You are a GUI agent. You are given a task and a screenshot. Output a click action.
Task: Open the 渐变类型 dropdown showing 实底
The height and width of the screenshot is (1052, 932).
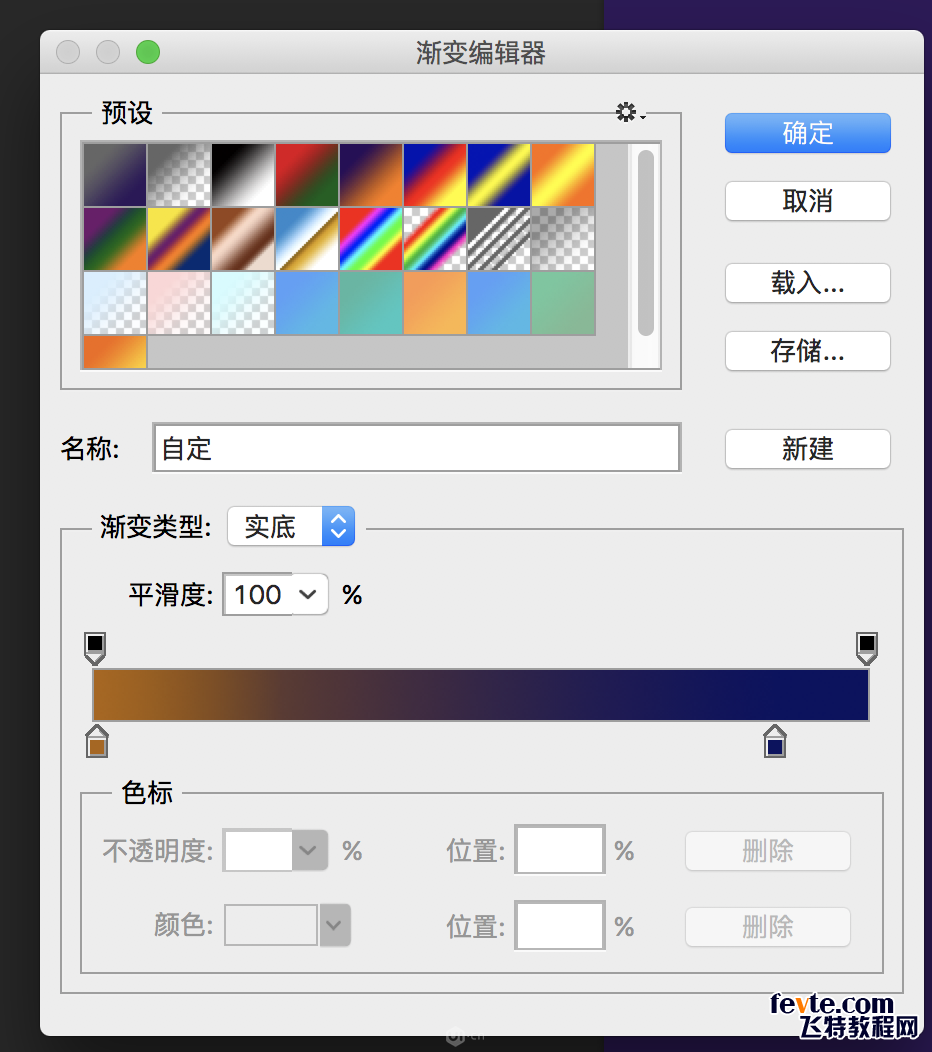(291, 526)
